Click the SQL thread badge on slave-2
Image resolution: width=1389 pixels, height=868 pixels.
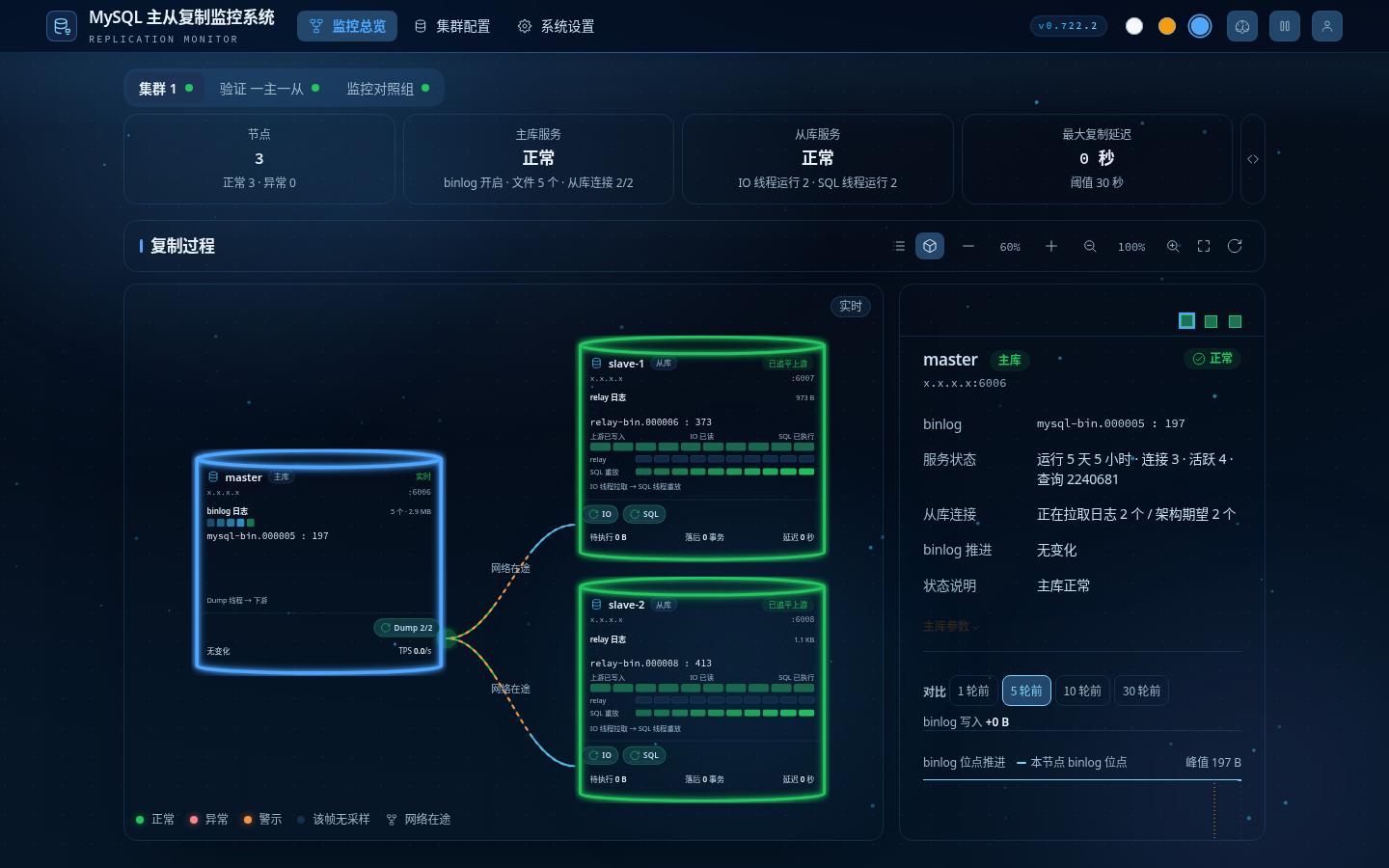click(644, 755)
